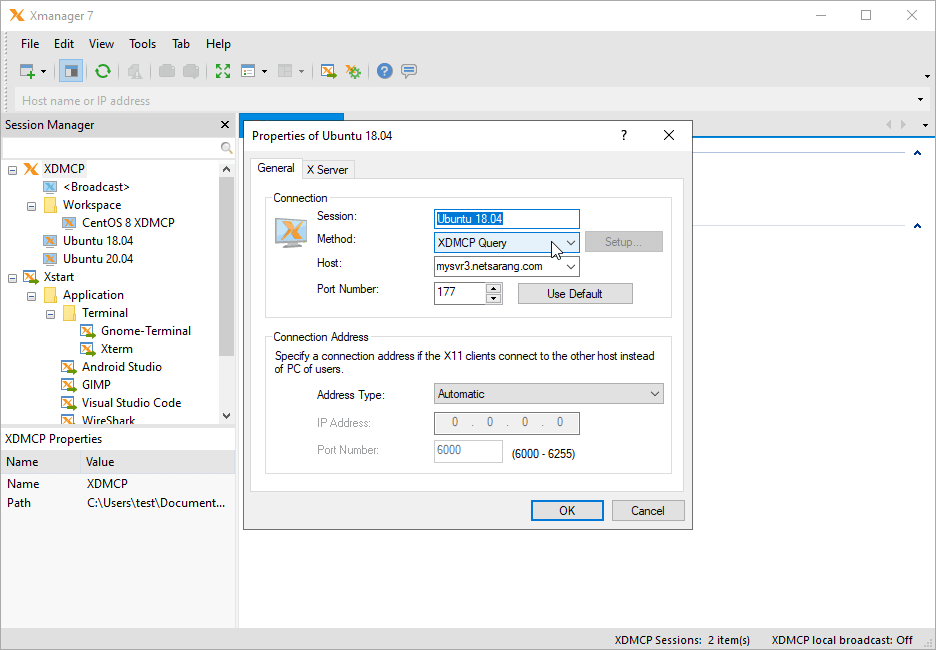Click the green Full Screen arrows icon

pos(223,71)
